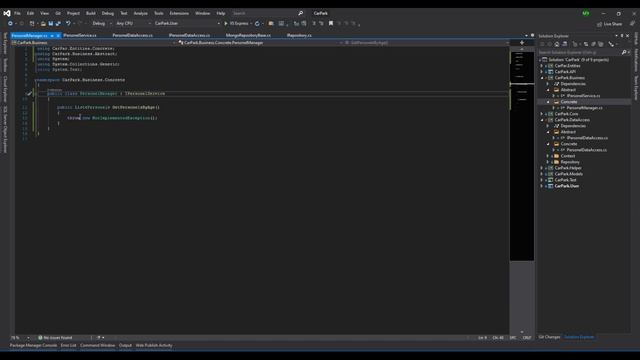640x360 pixels.
Task: Select IPersonelService.cs in Solution Explorer
Action: (x=583, y=96)
